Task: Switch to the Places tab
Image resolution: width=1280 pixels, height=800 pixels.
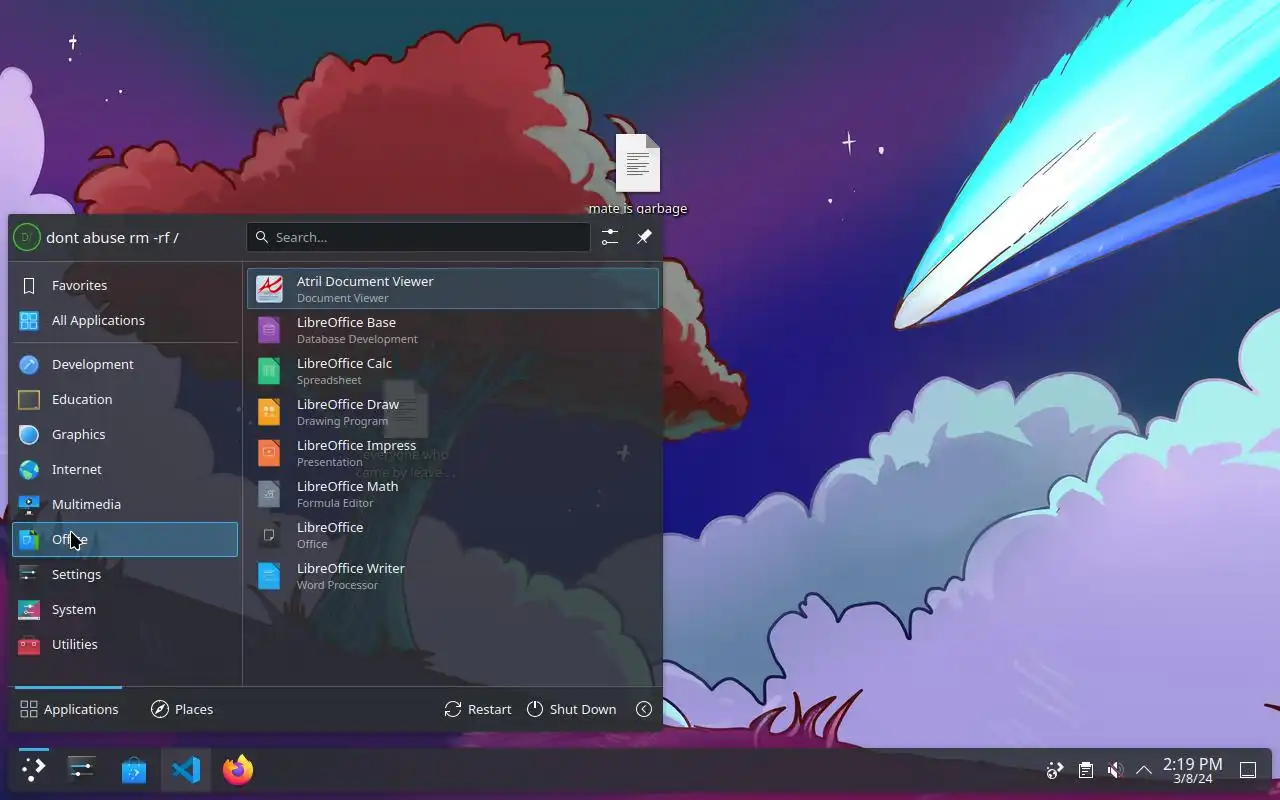Action: (x=182, y=709)
